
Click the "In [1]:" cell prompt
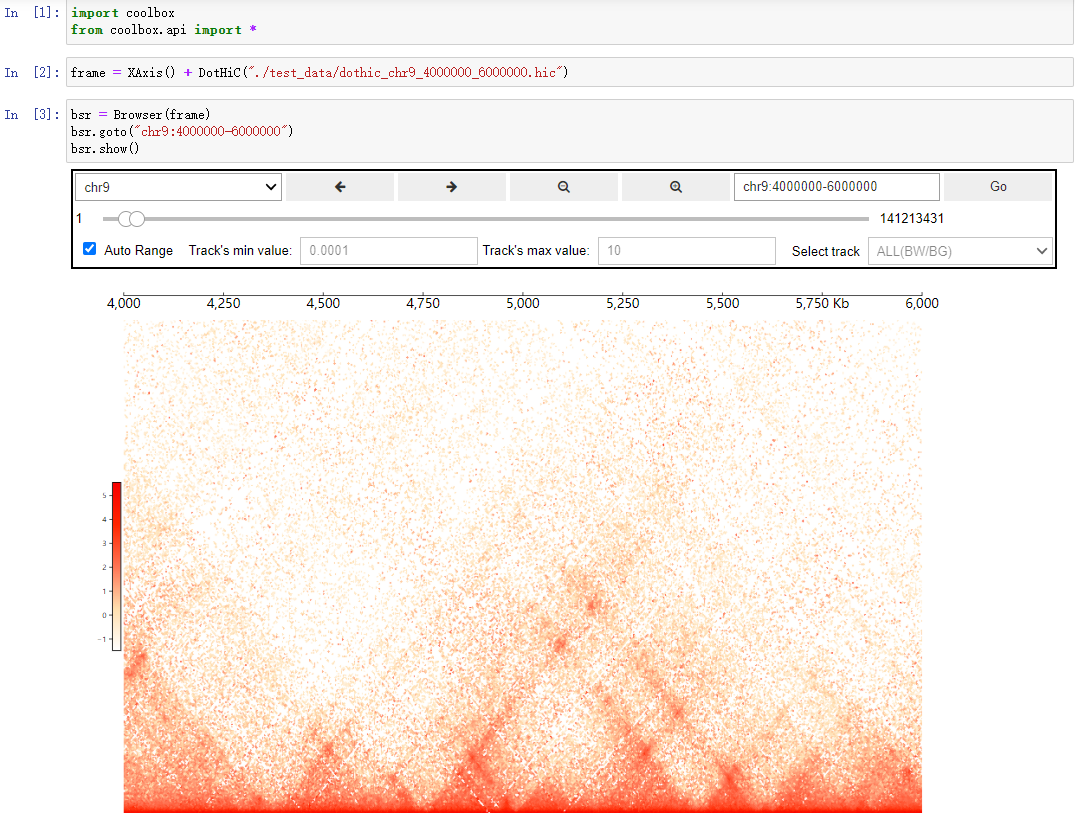32,13
